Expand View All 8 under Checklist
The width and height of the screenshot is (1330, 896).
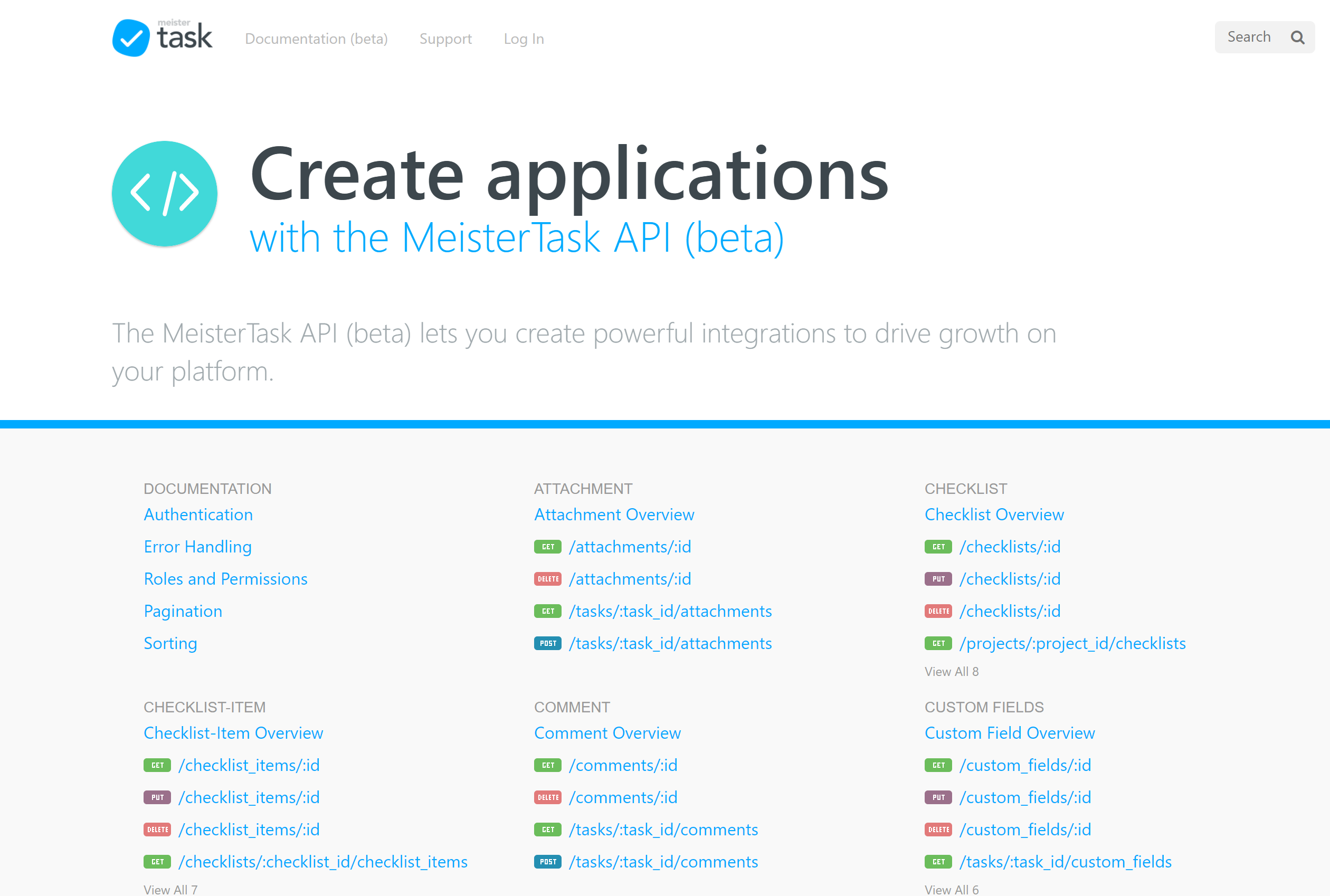pos(952,671)
